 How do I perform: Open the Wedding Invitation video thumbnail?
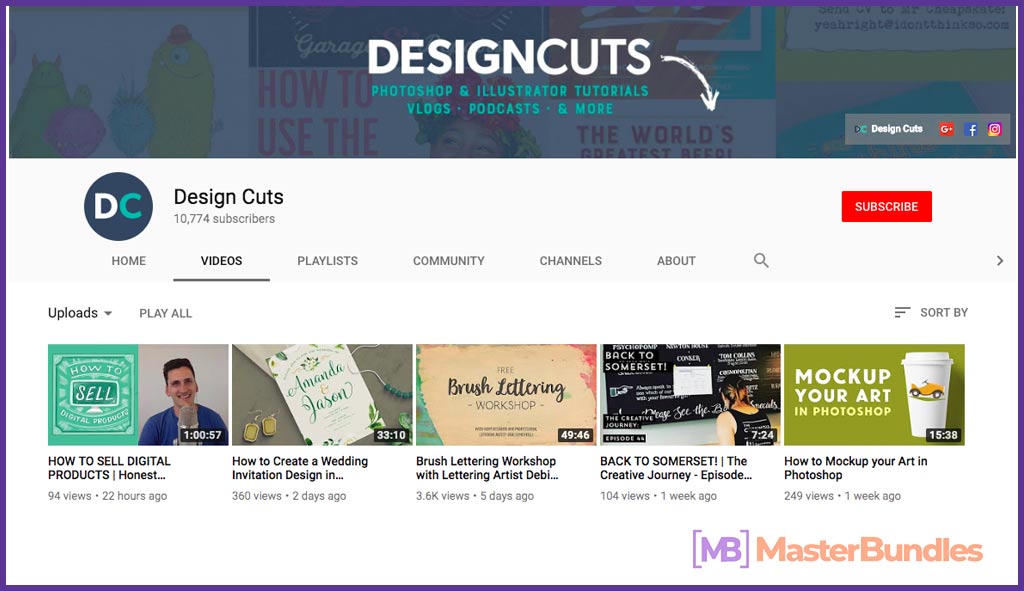coord(323,394)
